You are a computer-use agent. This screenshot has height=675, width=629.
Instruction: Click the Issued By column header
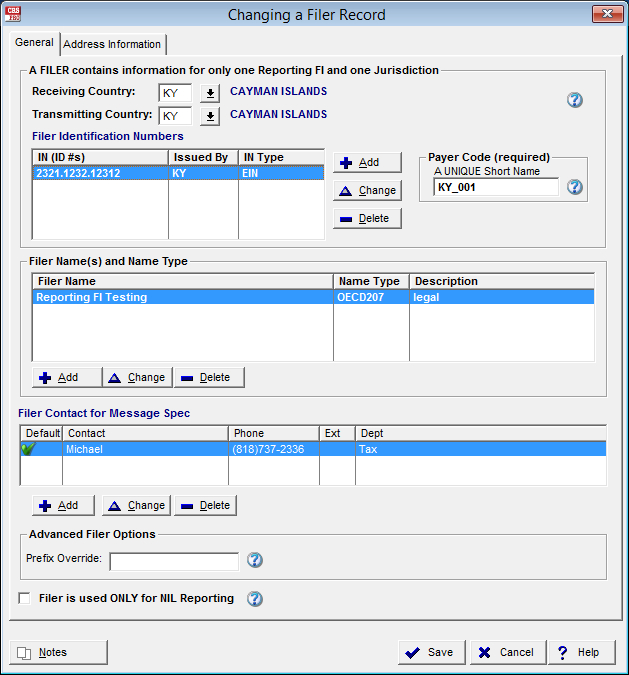[203, 157]
